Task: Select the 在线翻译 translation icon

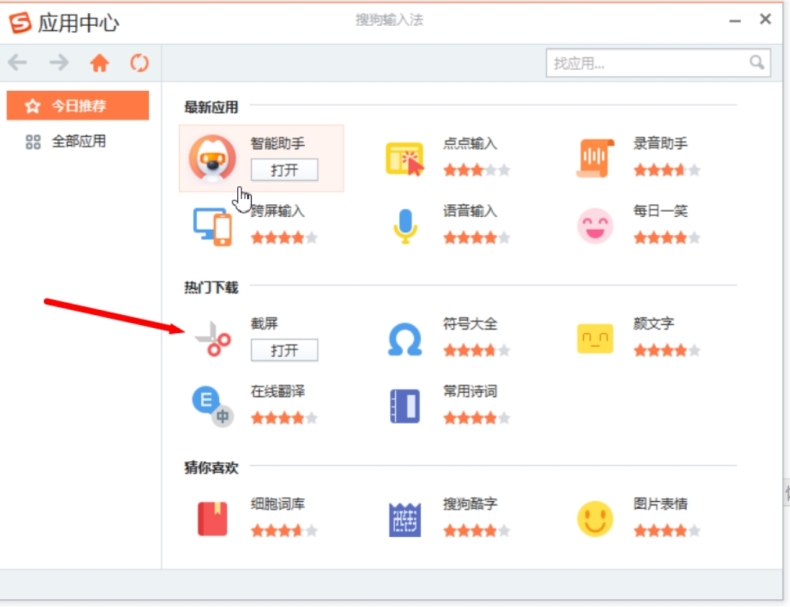Action: [x=212, y=407]
